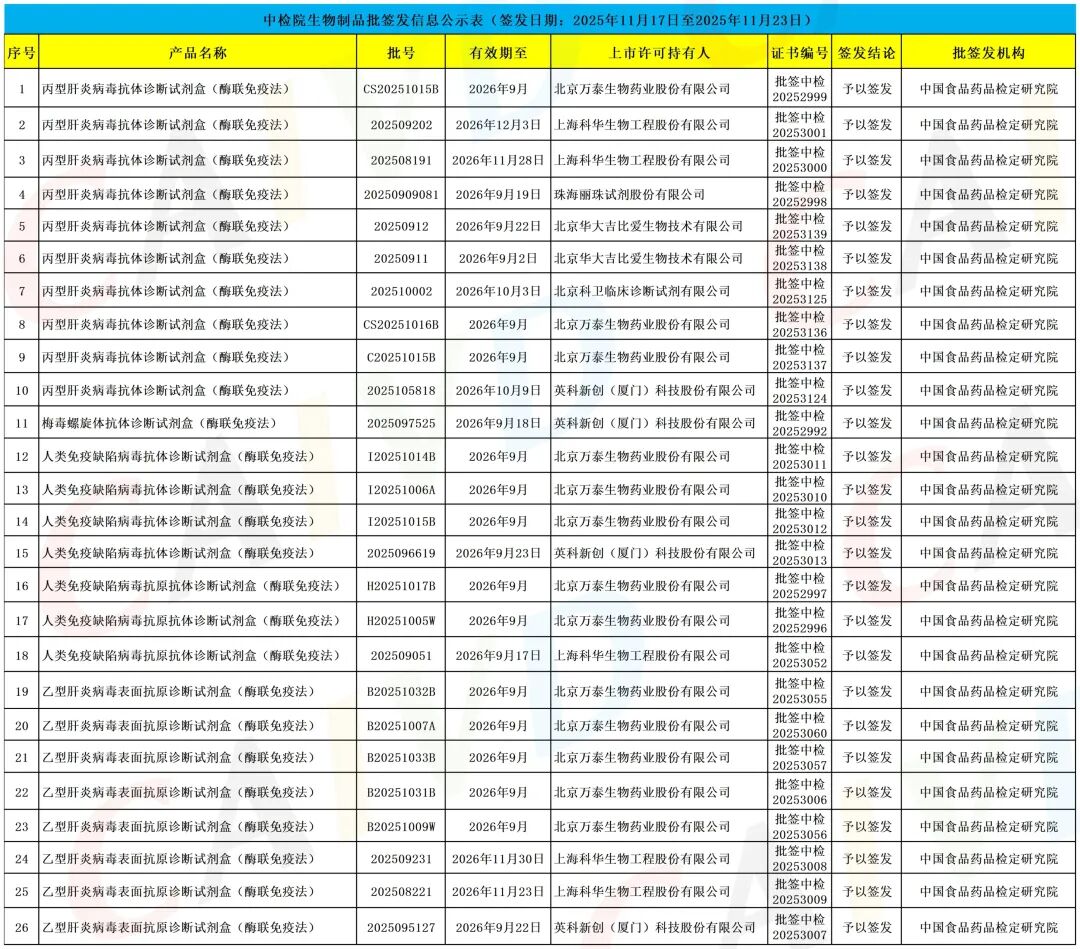Click batch number B20251007A

pyautogui.click(x=401, y=725)
